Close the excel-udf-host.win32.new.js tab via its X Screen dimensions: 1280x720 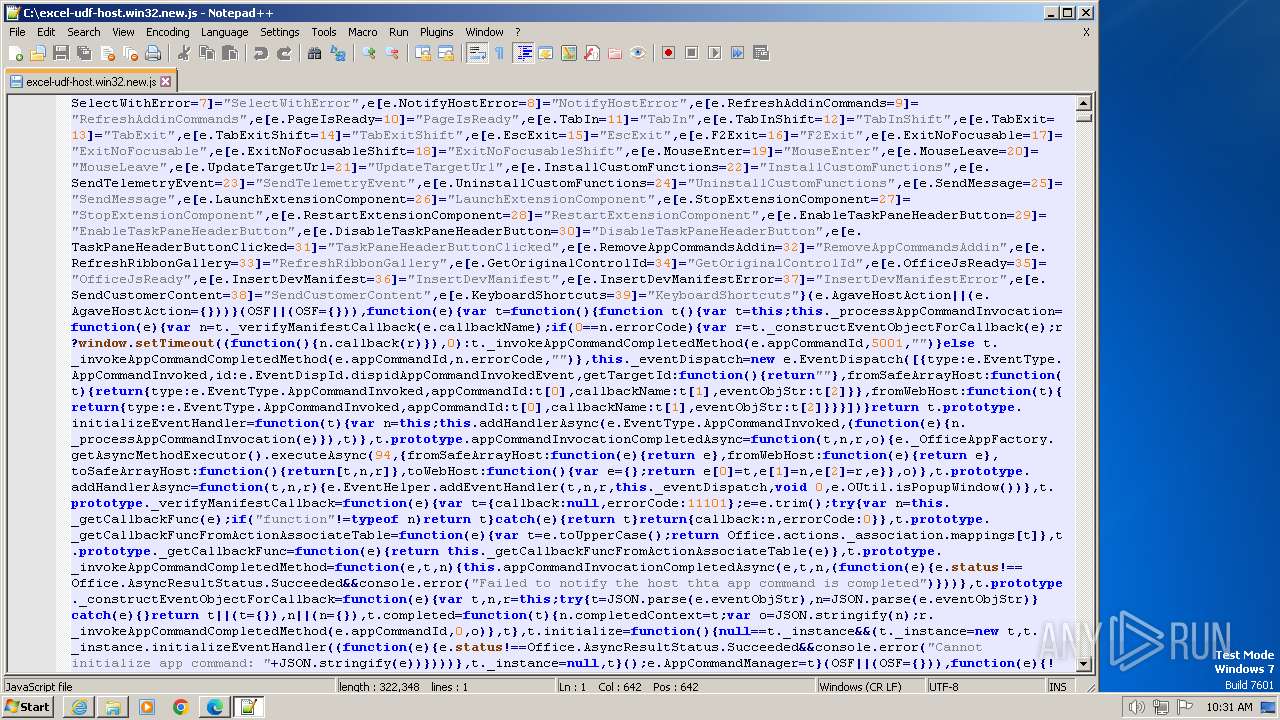point(166,81)
